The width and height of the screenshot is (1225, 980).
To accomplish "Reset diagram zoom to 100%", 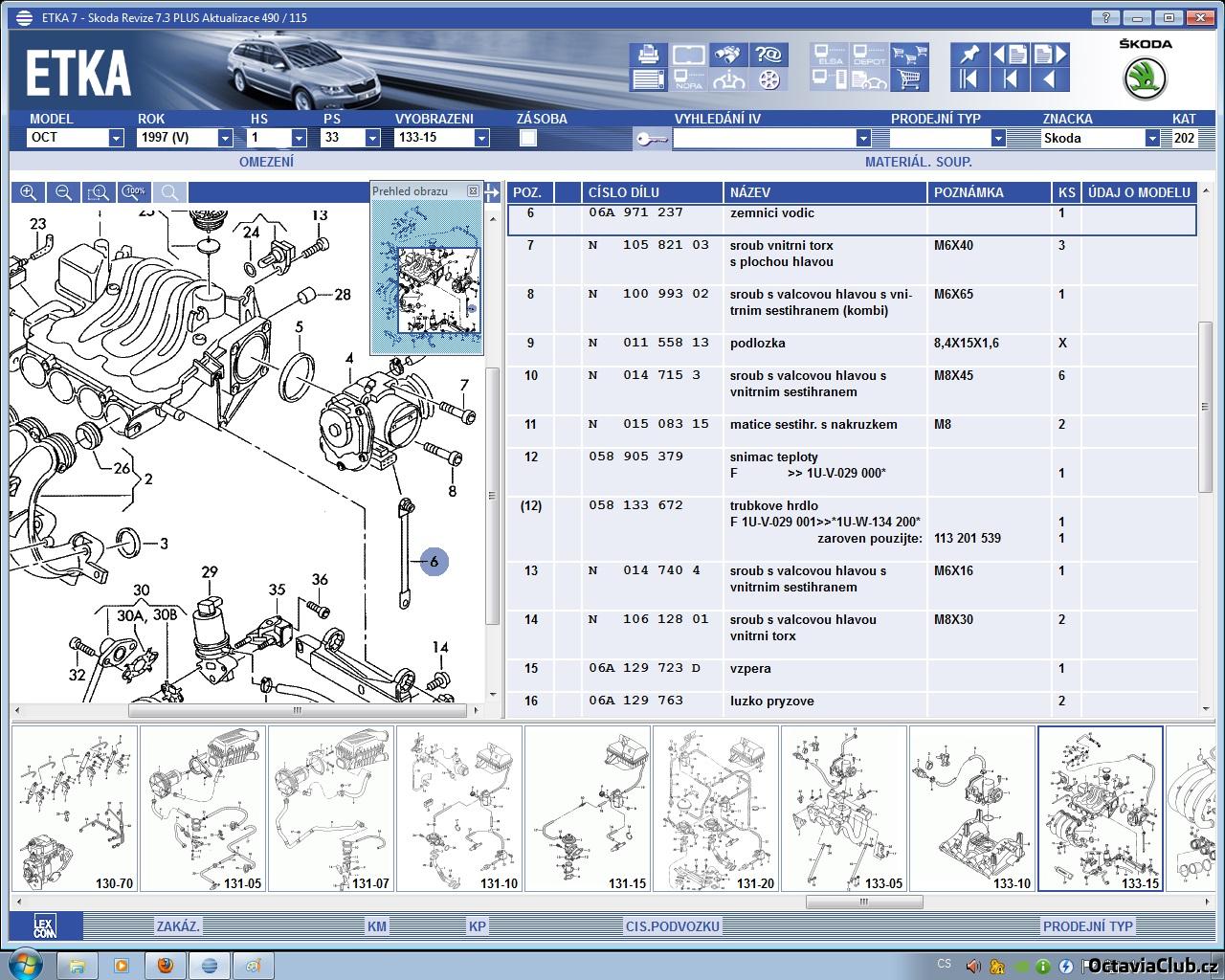I will (x=134, y=192).
